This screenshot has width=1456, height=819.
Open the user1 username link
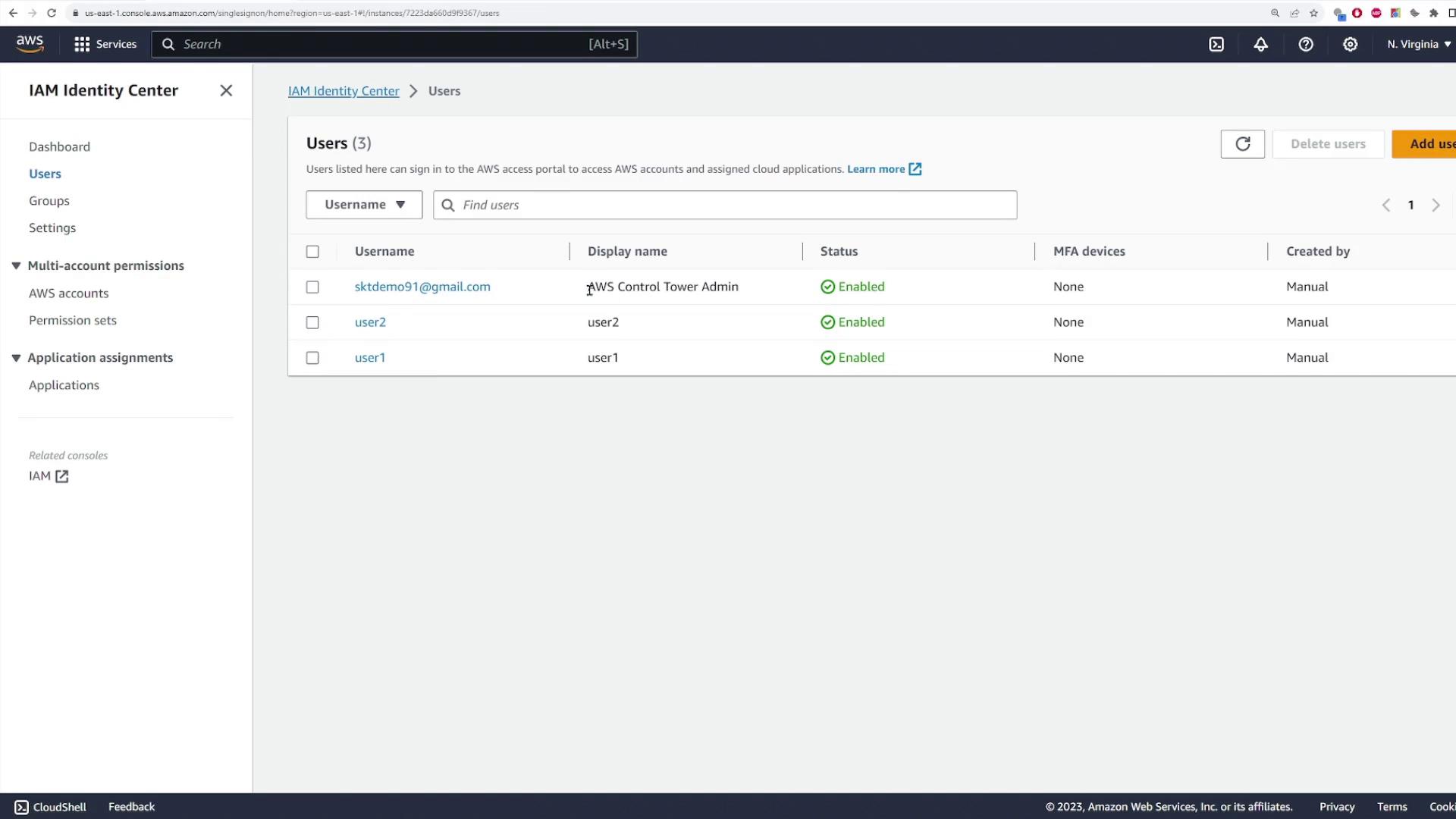370,358
